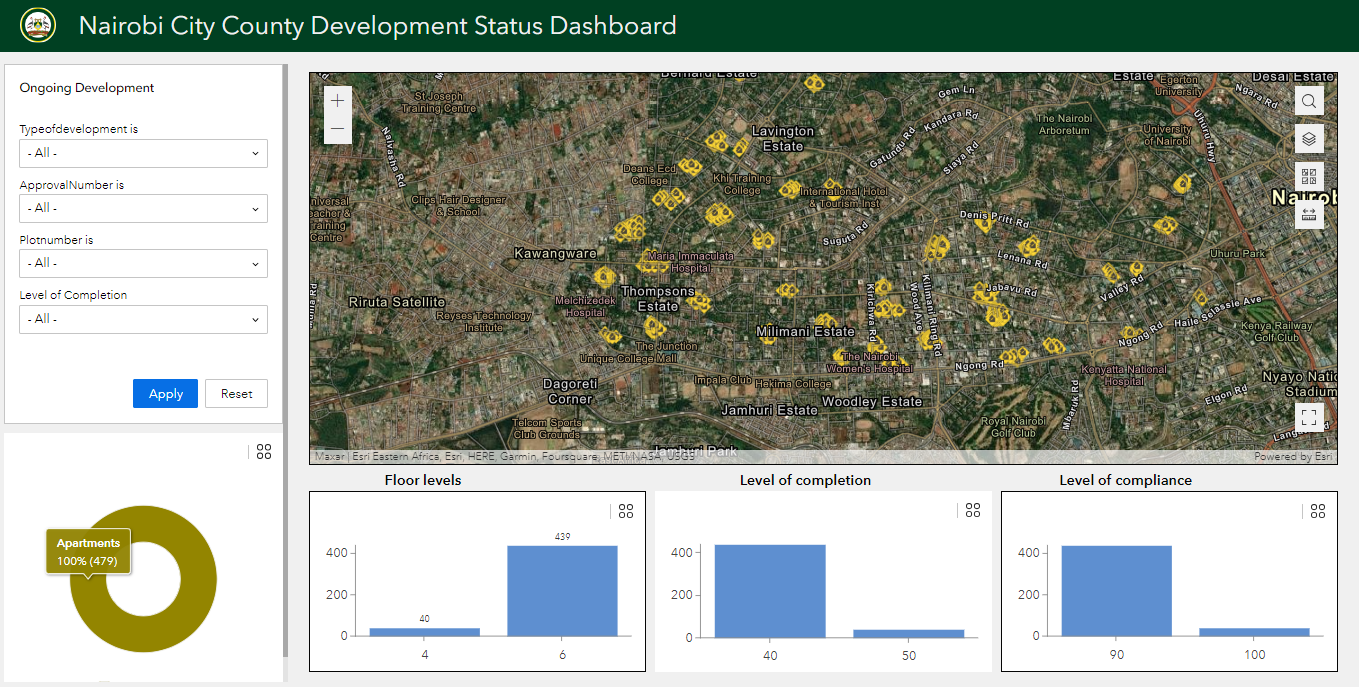The image size is (1359, 687).
Task: Activate the map measurement tool
Action: click(1309, 214)
